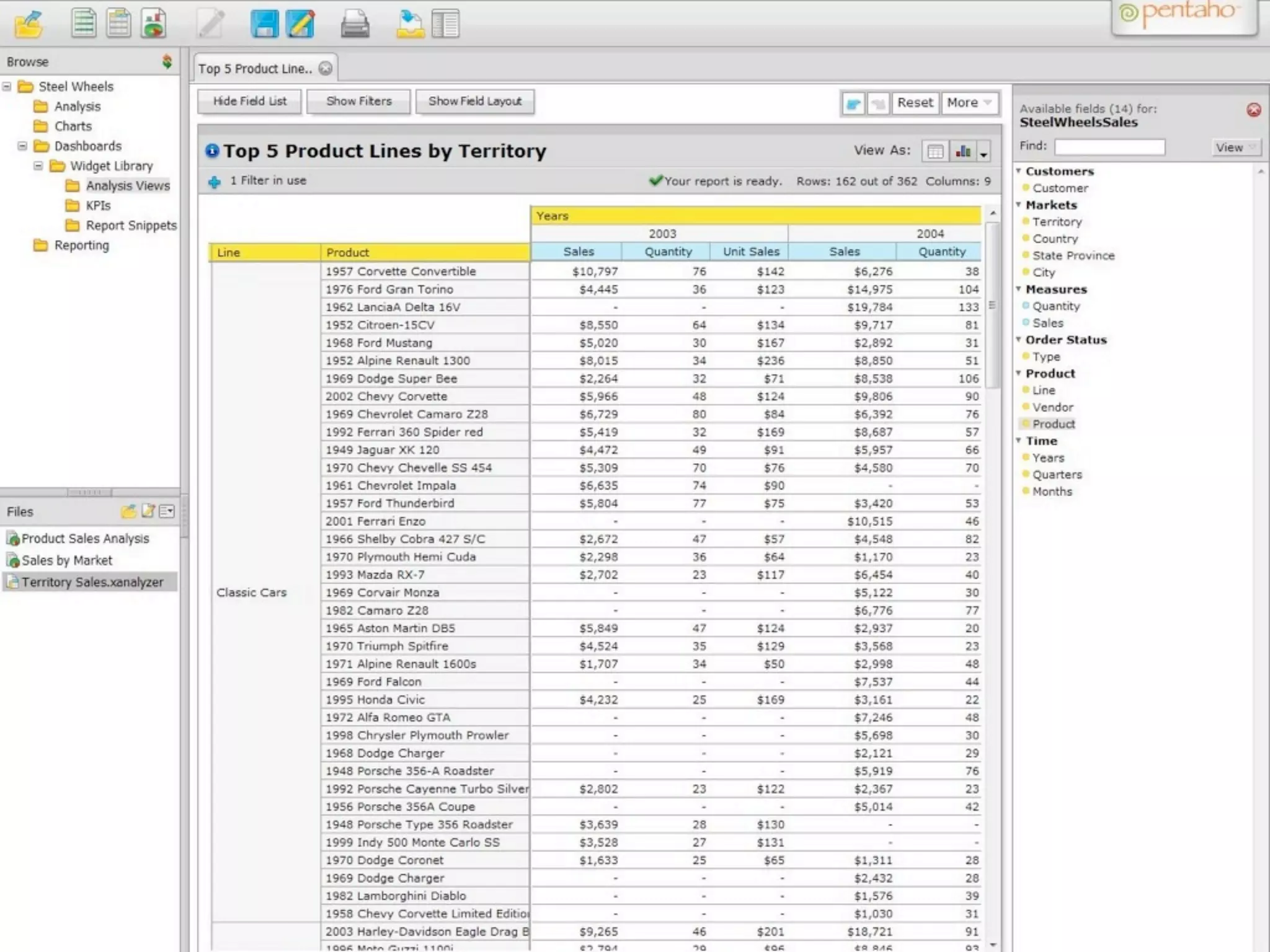Click the Show Filters button
This screenshot has width=1270, height=952.
358,101
